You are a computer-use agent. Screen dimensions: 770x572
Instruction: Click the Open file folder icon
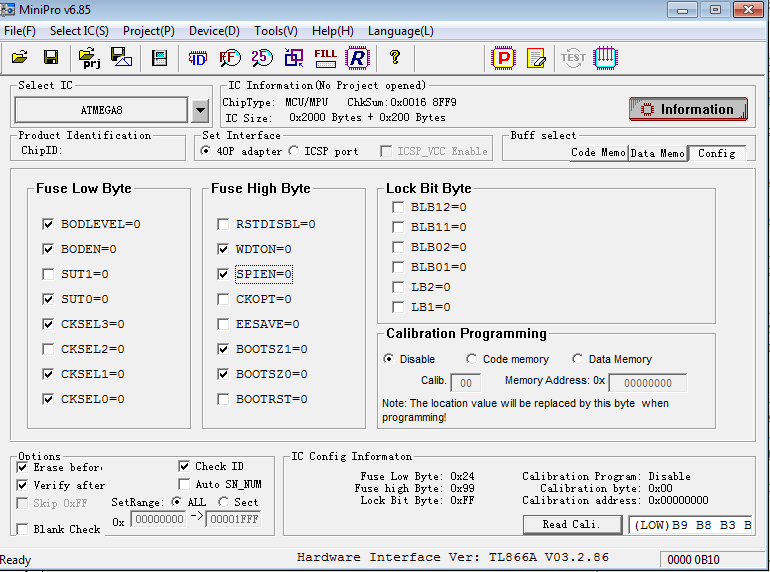[x=20, y=57]
